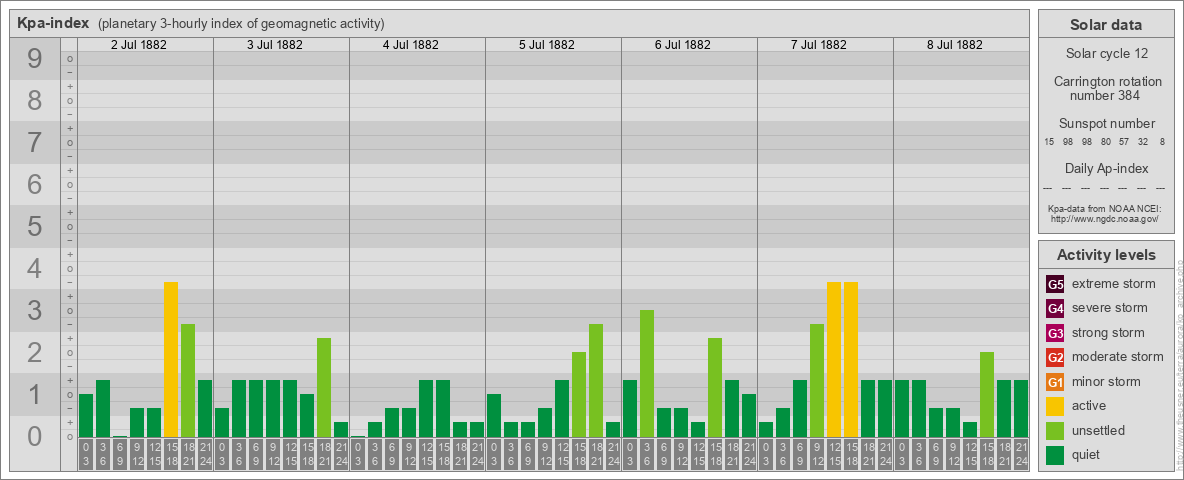This screenshot has width=1184, height=480.
Task: Click the Kp scale number 8
Action: coord(35,100)
